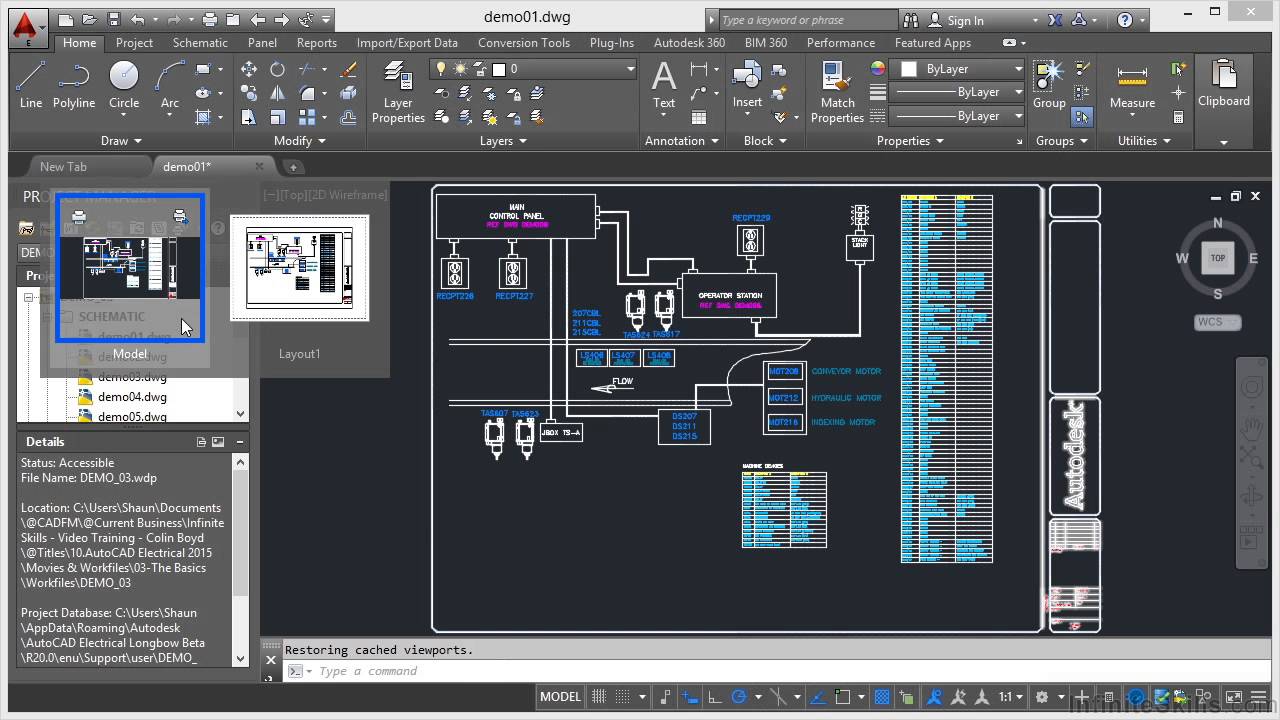Expand the Layers panel

coord(502,141)
